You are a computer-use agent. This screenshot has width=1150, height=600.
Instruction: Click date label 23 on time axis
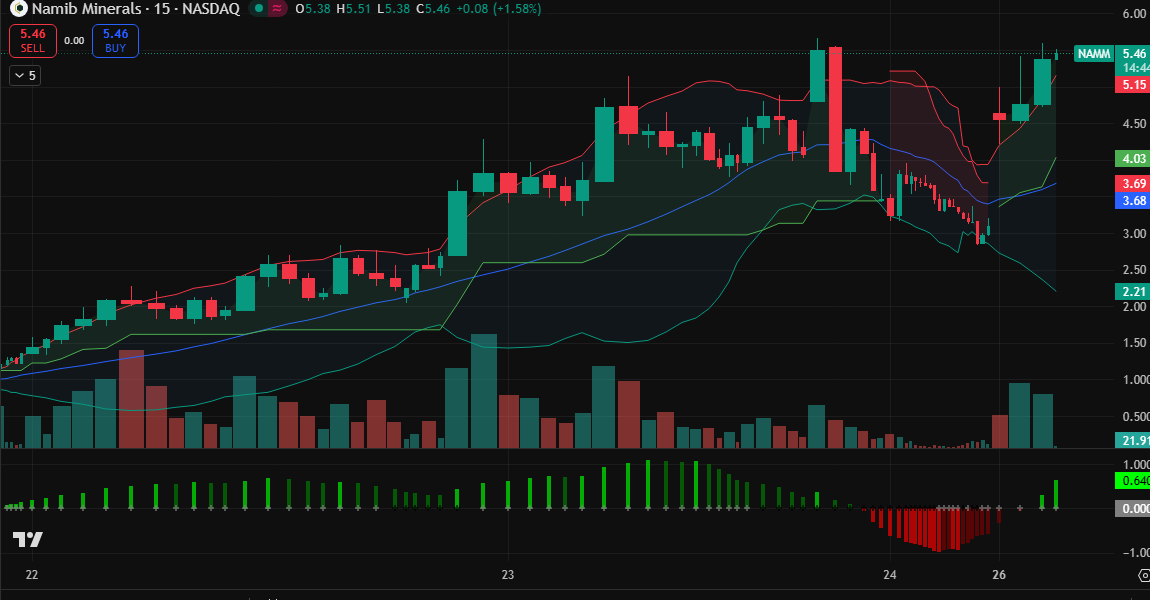pos(508,574)
